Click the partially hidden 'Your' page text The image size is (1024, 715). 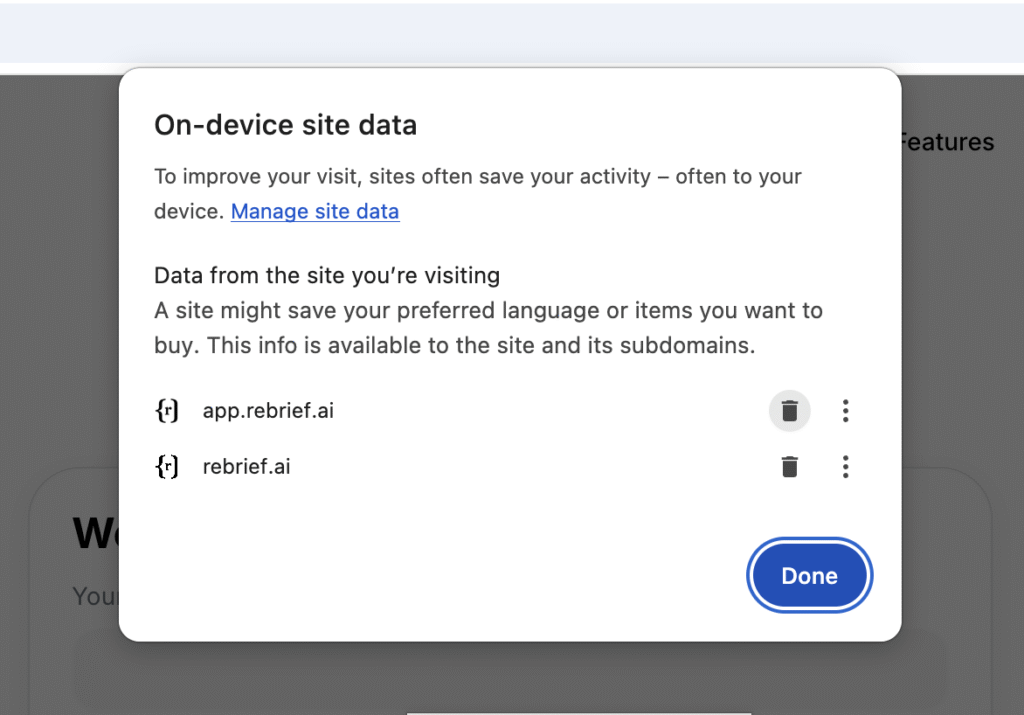pos(95,596)
